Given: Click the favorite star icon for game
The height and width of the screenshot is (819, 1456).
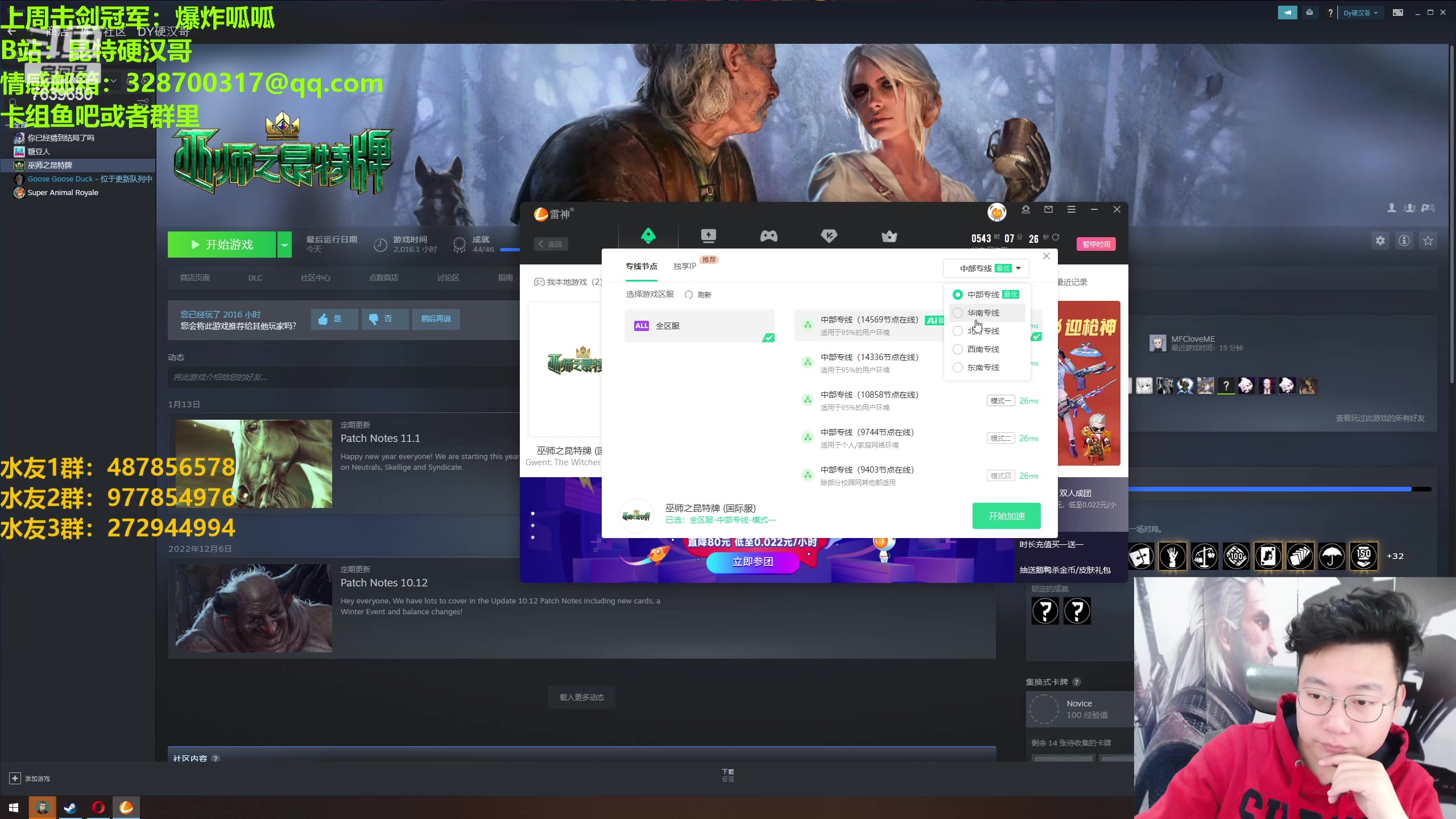Looking at the screenshot, I should point(1428,241).
